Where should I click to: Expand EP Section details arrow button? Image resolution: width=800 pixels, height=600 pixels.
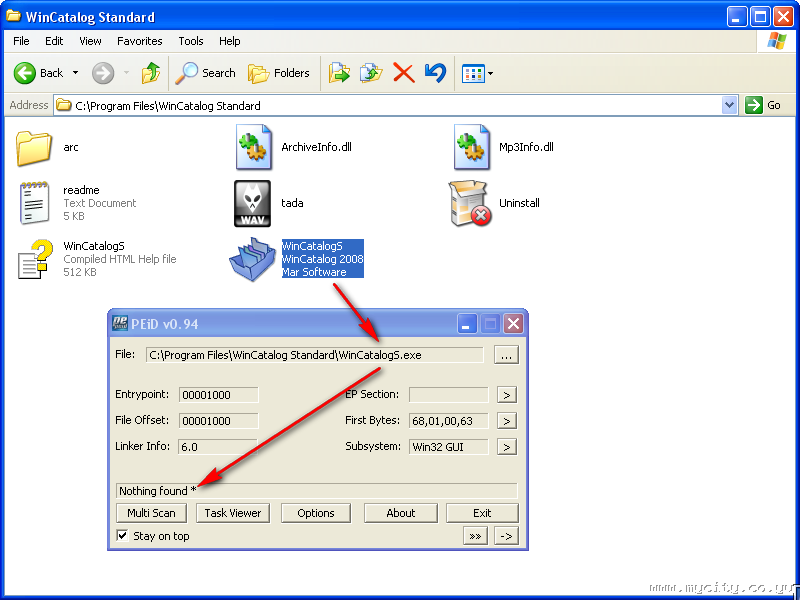tap(507, 395)
